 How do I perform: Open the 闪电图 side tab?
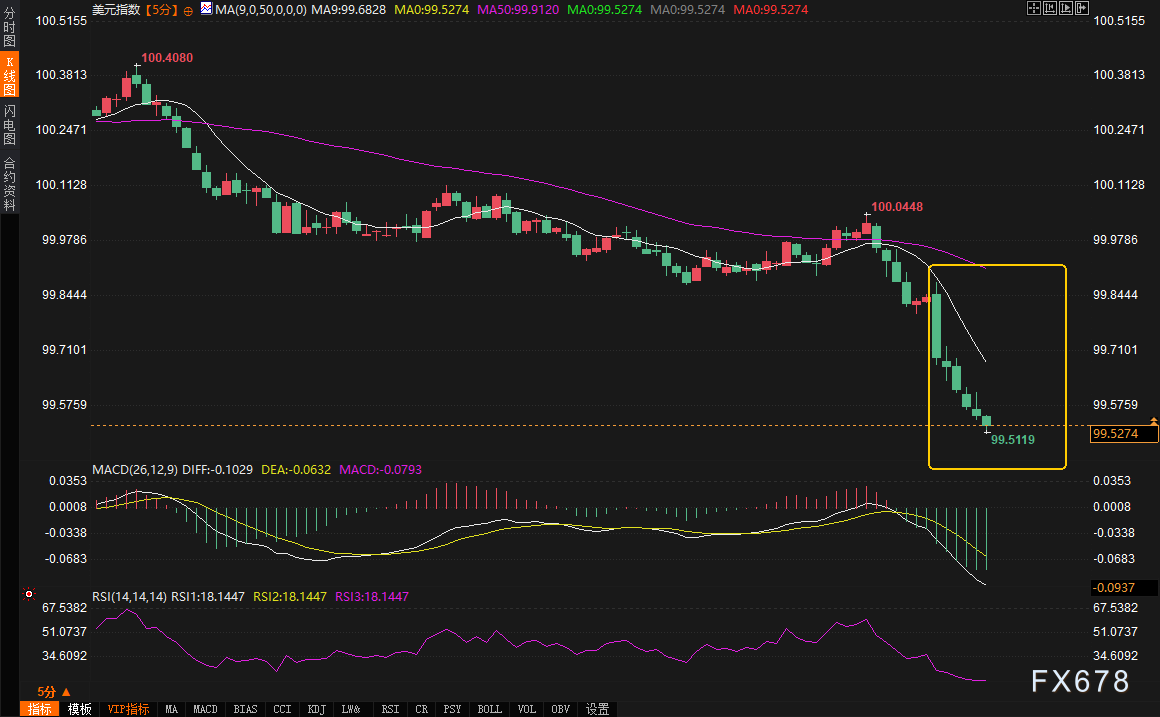[x=9, y=124]
